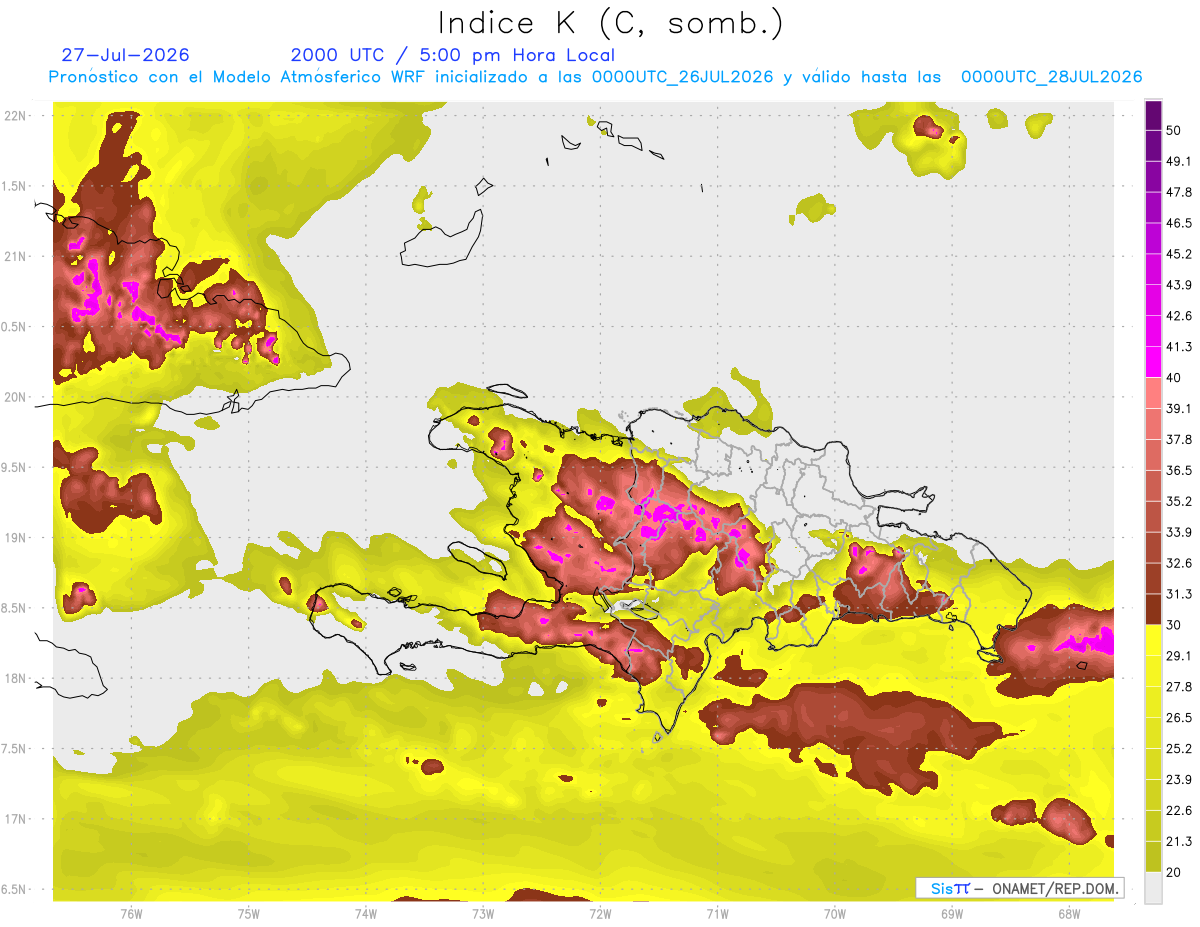Click the colorbar value '45.2'

pos(1178,254)
